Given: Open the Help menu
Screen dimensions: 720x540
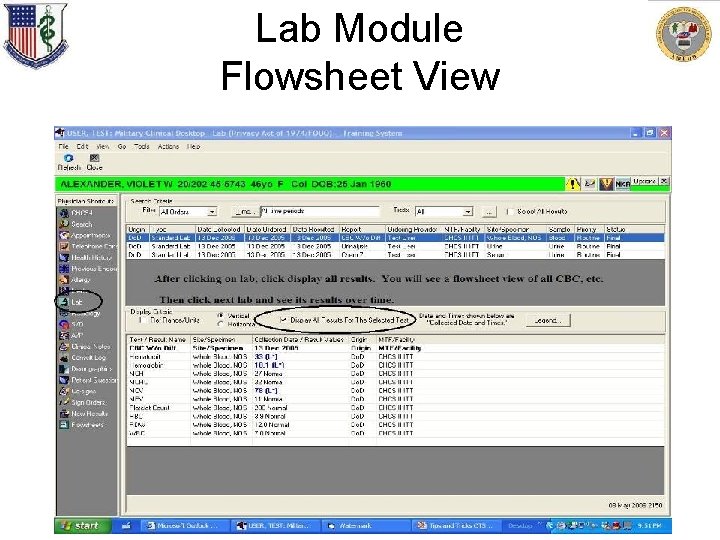Looking at the screenshot, I should pyautogui.click(x=193, y=146).
